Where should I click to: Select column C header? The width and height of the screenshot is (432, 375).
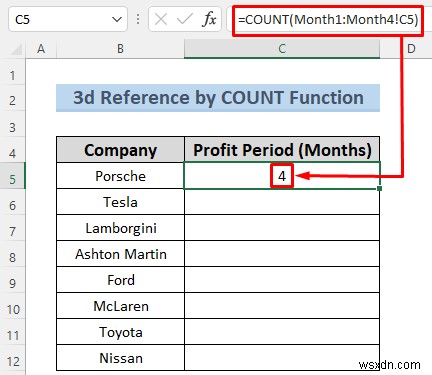[x=282, y=49]
